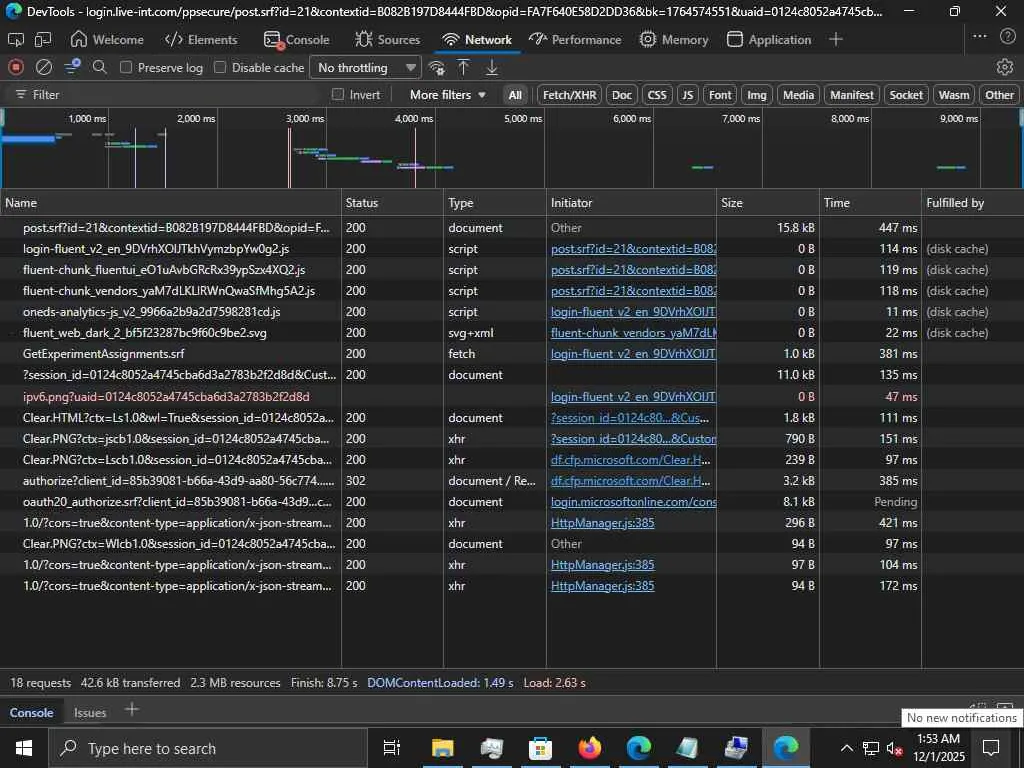Open HttpManager.js:385 initiator link for 421 ms request
Image resolution: width=1024 pixels, height=768 pixels.
(602, 522)
